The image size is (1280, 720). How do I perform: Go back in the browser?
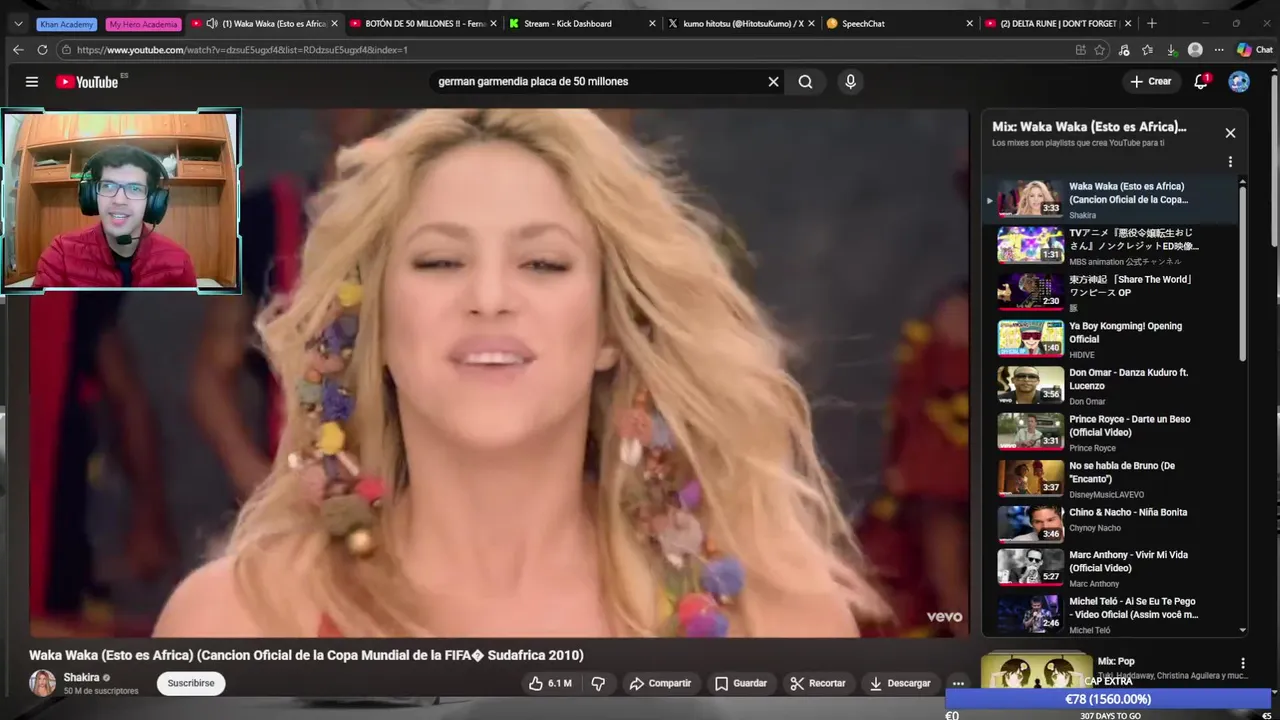click(x=18, y=49)
